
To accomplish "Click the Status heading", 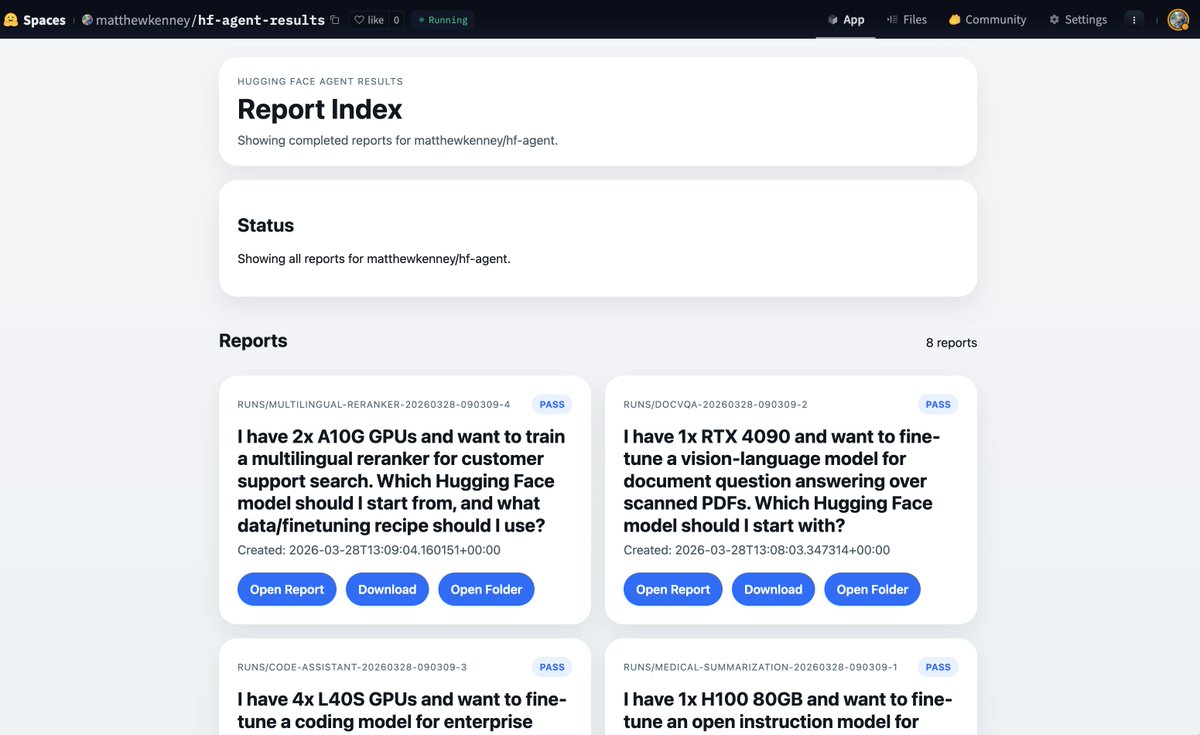I will [266, 226].
